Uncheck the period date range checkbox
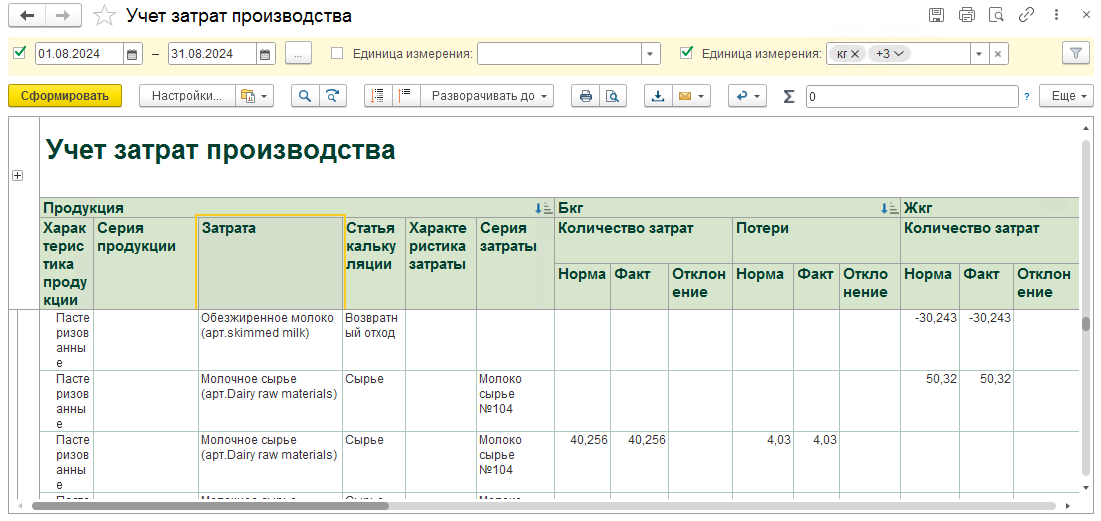Viewport: 1101px width, 521px height. click(x=20, y=53)
